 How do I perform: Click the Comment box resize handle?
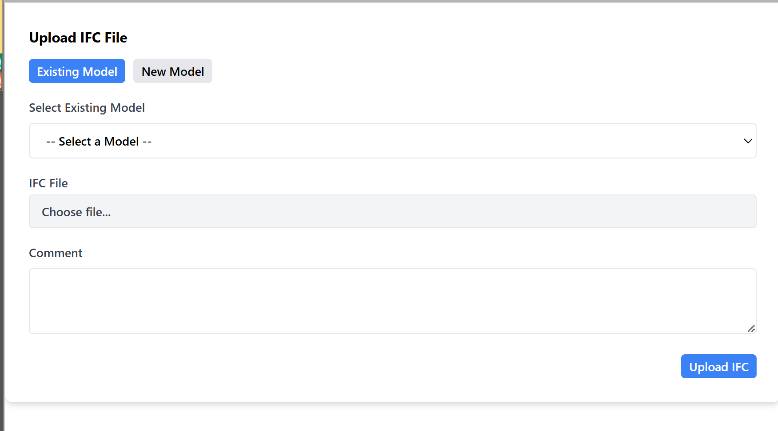coord(751,328)
